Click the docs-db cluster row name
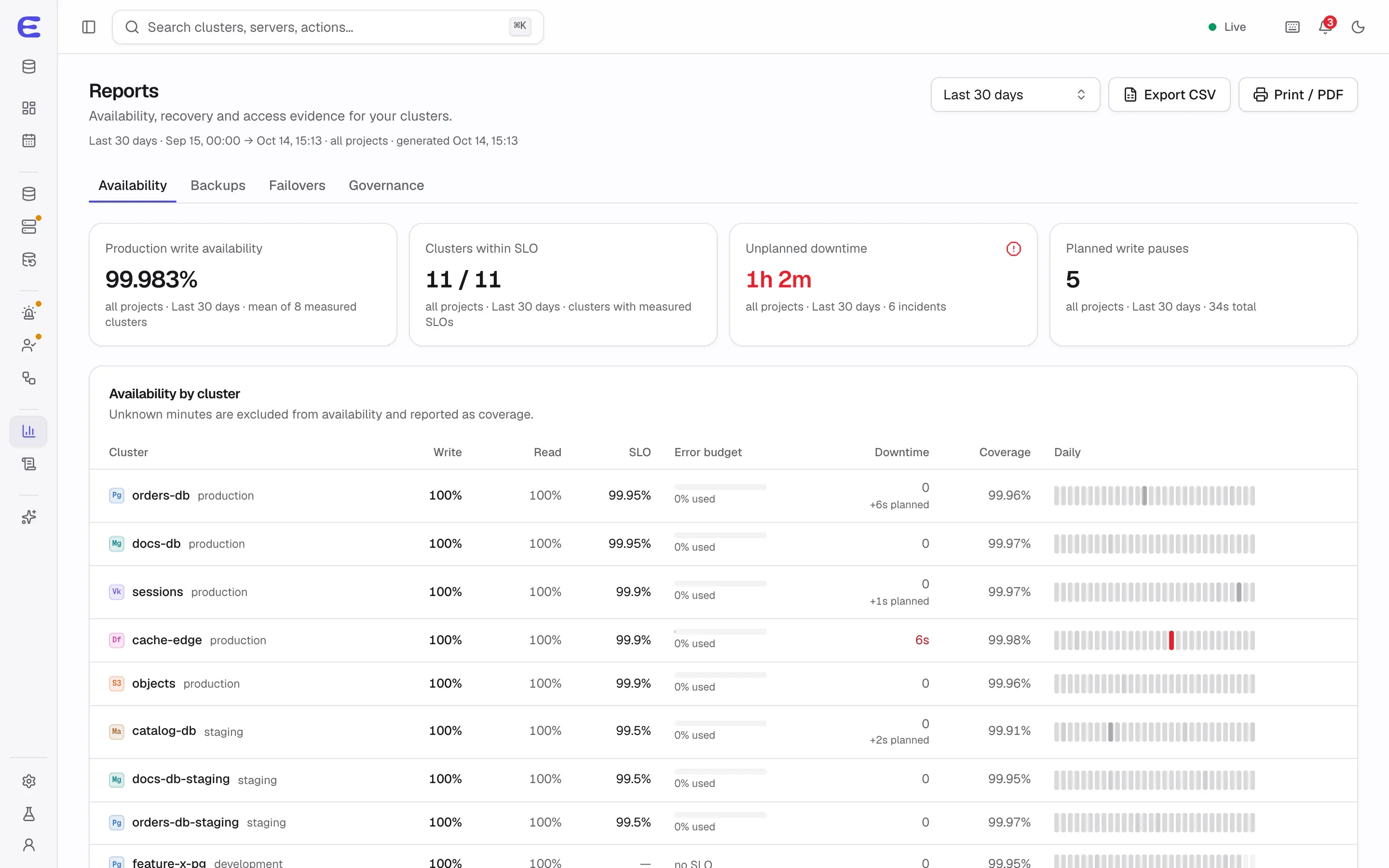Viewport: 1389px width, 868px height. click(x=156, y=543)
